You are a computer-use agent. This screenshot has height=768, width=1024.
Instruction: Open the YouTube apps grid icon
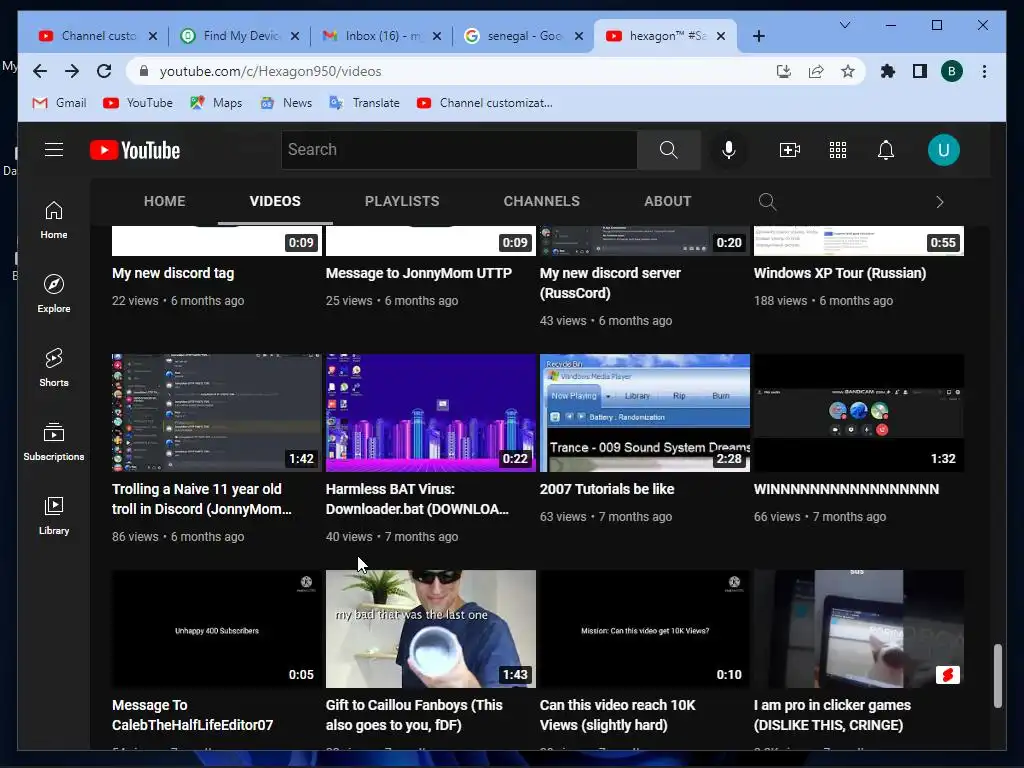coord(838,150)
